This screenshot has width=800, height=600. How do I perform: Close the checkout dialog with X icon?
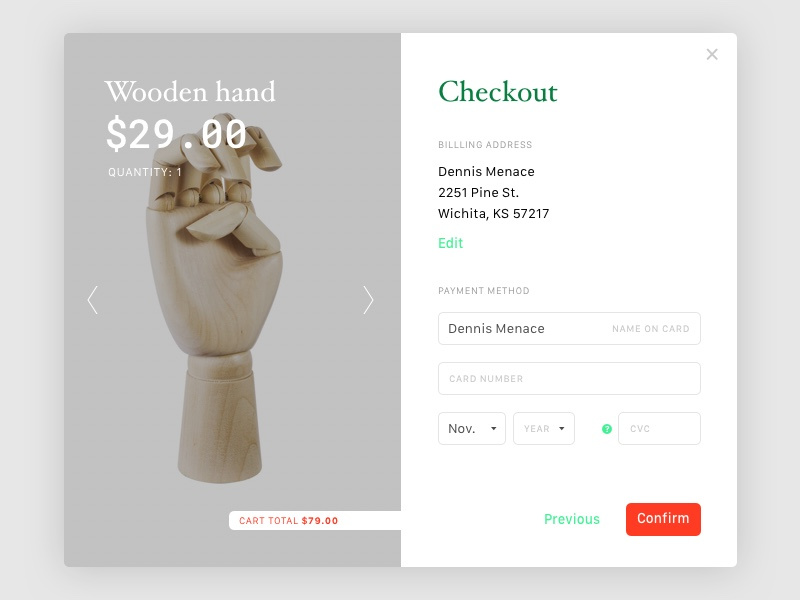click(x=712, y=54)
